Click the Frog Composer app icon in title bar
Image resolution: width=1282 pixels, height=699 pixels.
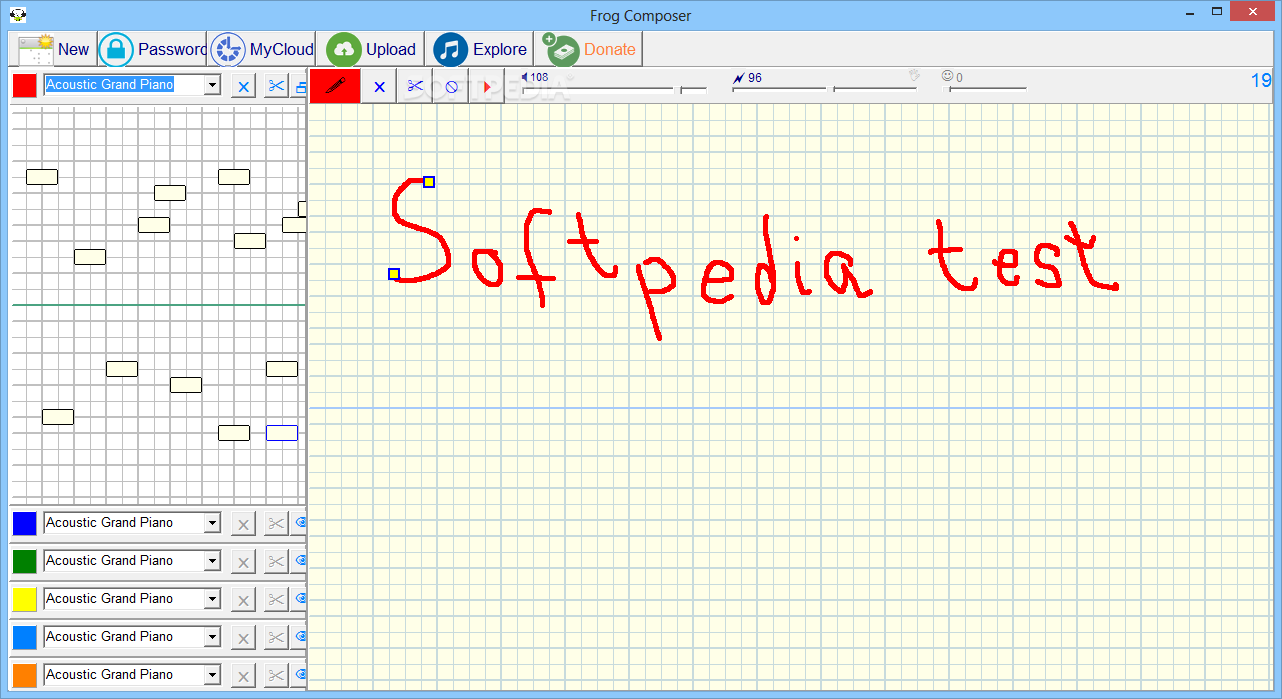click(x=18, y=14)
